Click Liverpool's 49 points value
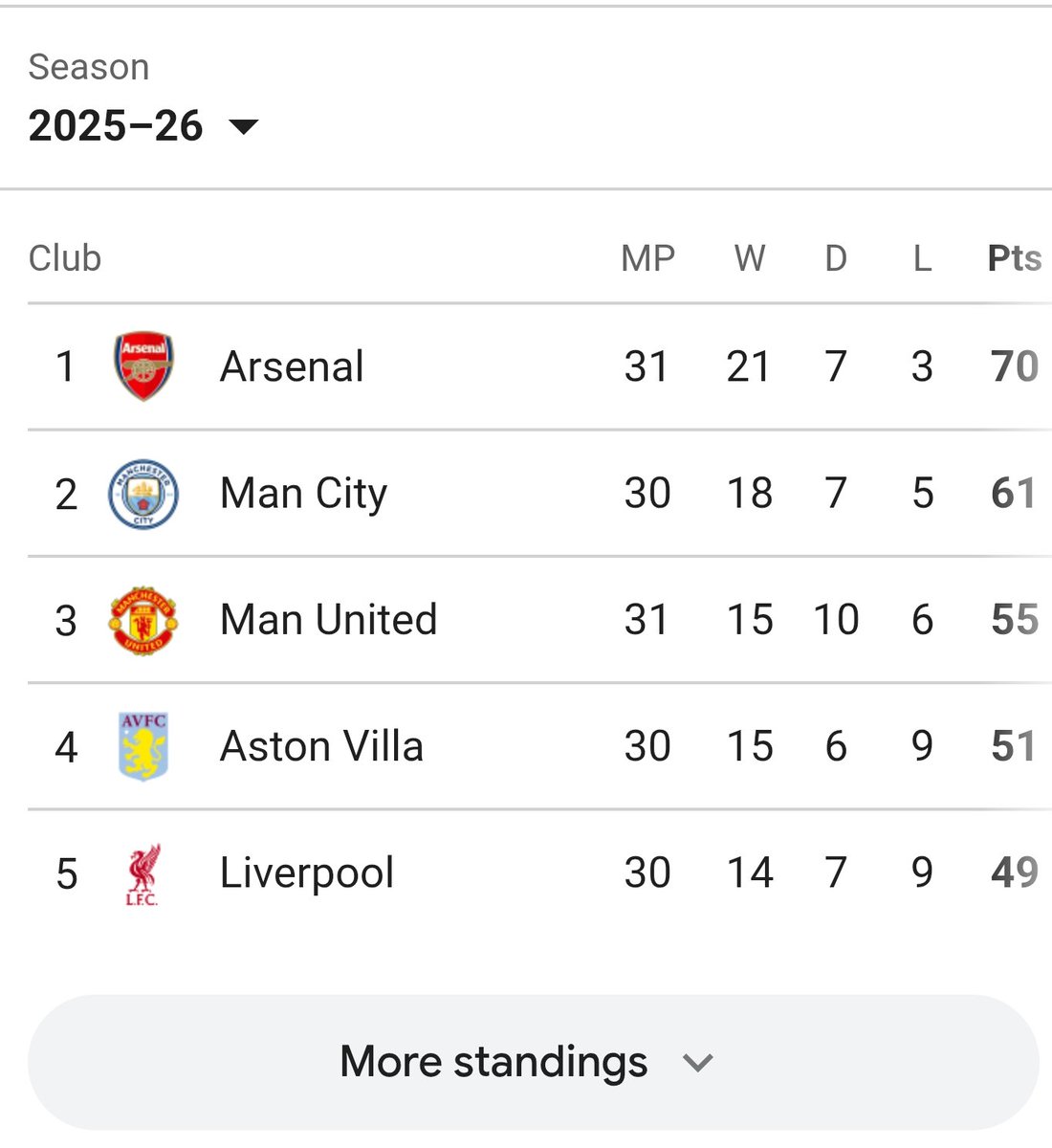This screenshot has width=1052, height=1148. pos(1014,873)
